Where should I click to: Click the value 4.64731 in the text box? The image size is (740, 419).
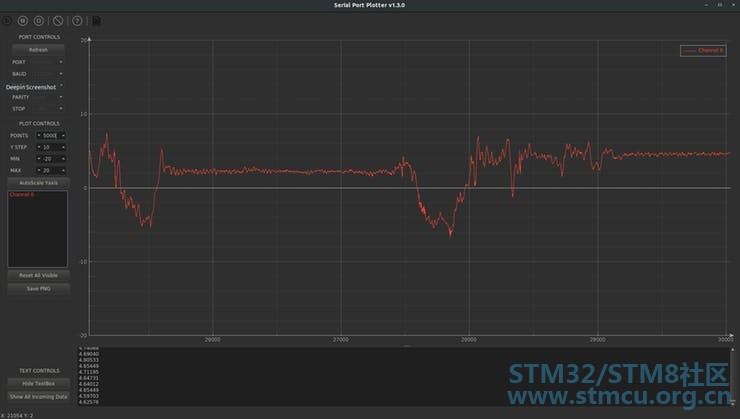click(x=89, y=378)
